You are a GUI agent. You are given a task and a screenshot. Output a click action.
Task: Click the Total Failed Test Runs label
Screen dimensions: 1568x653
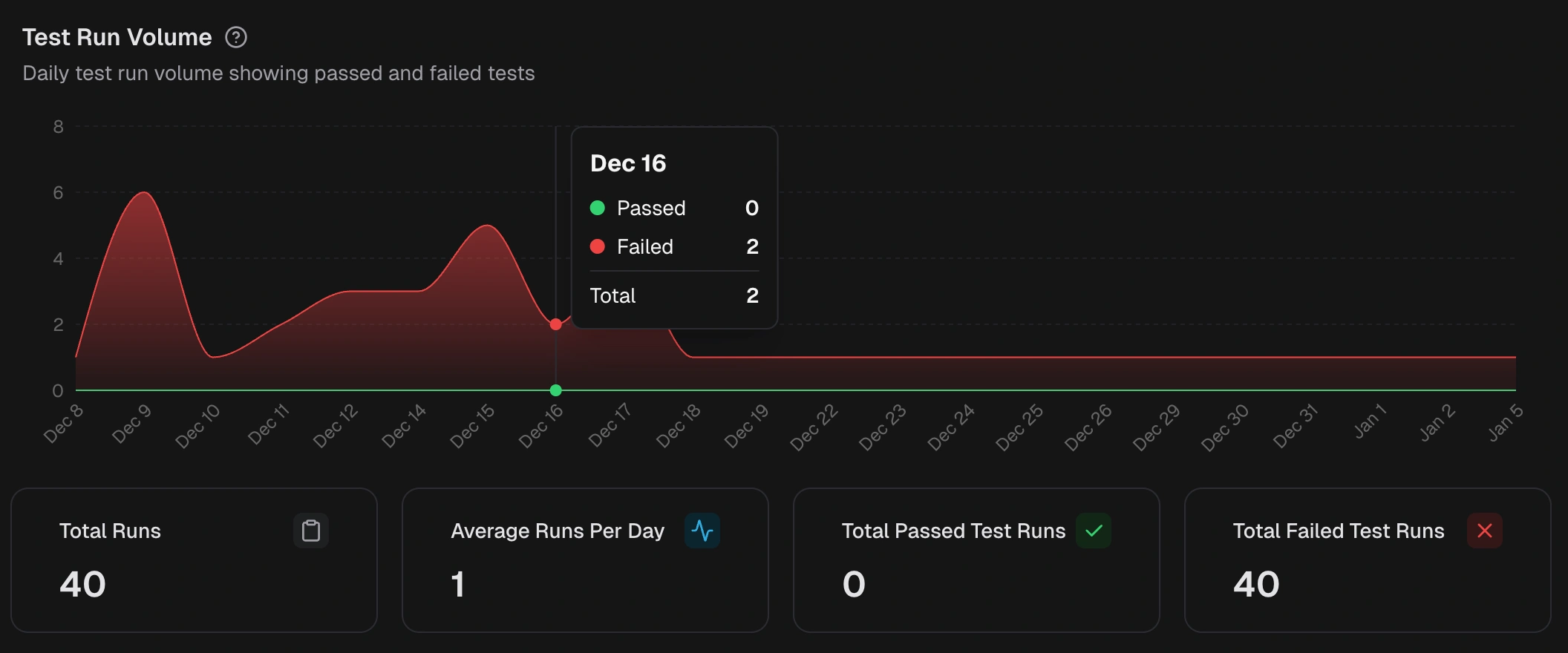1339,531
